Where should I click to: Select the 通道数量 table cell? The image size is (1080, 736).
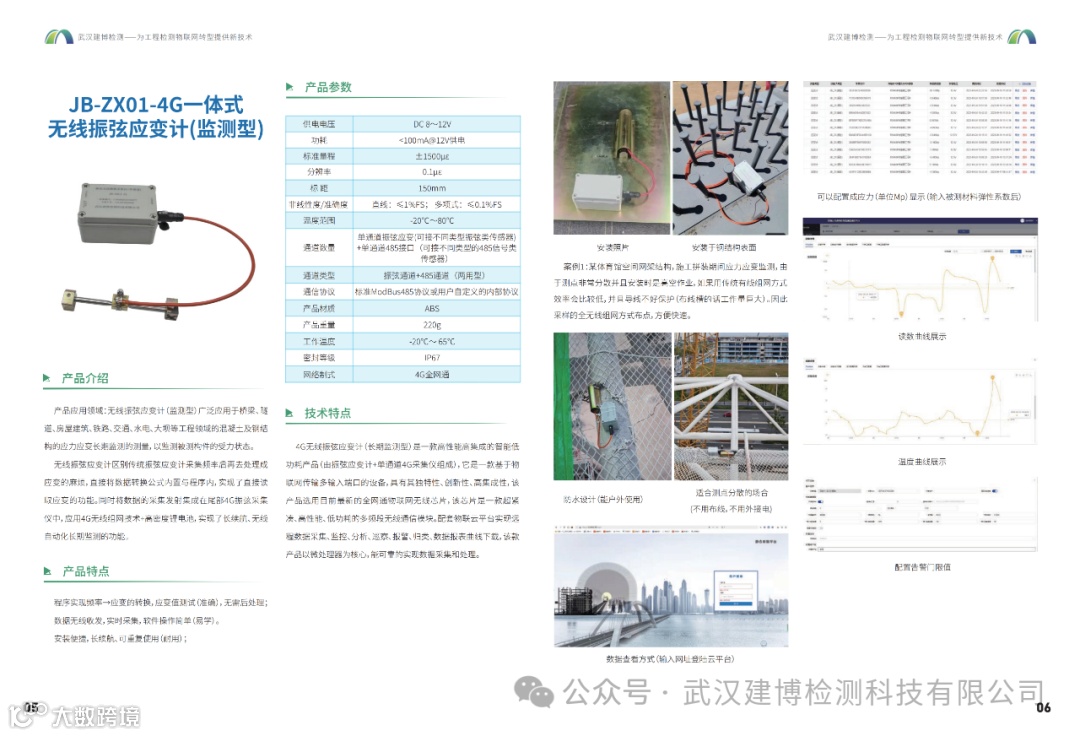tap(319, 247)
